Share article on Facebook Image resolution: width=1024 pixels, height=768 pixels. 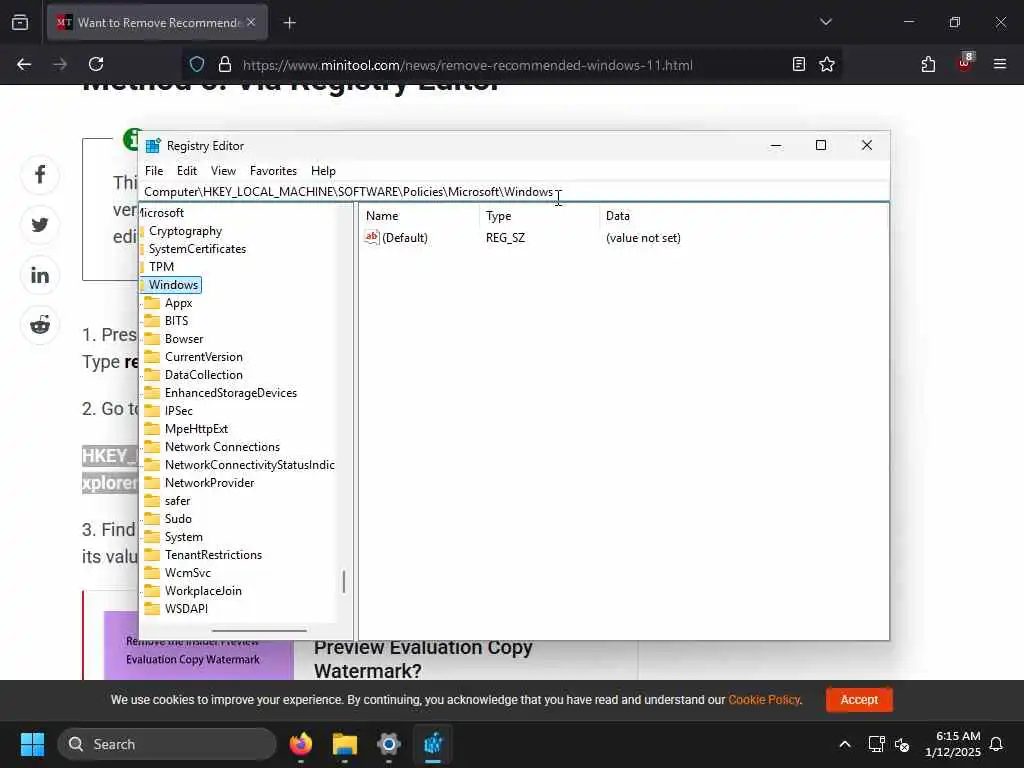point(40,174)
